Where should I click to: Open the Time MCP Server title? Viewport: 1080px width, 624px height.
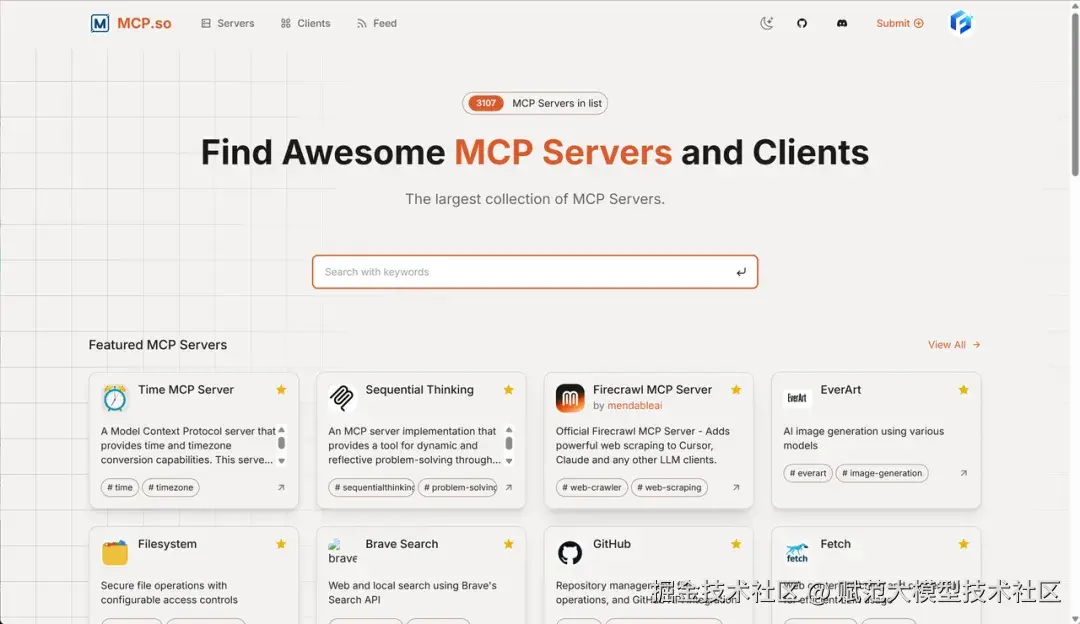coord(186,390)
